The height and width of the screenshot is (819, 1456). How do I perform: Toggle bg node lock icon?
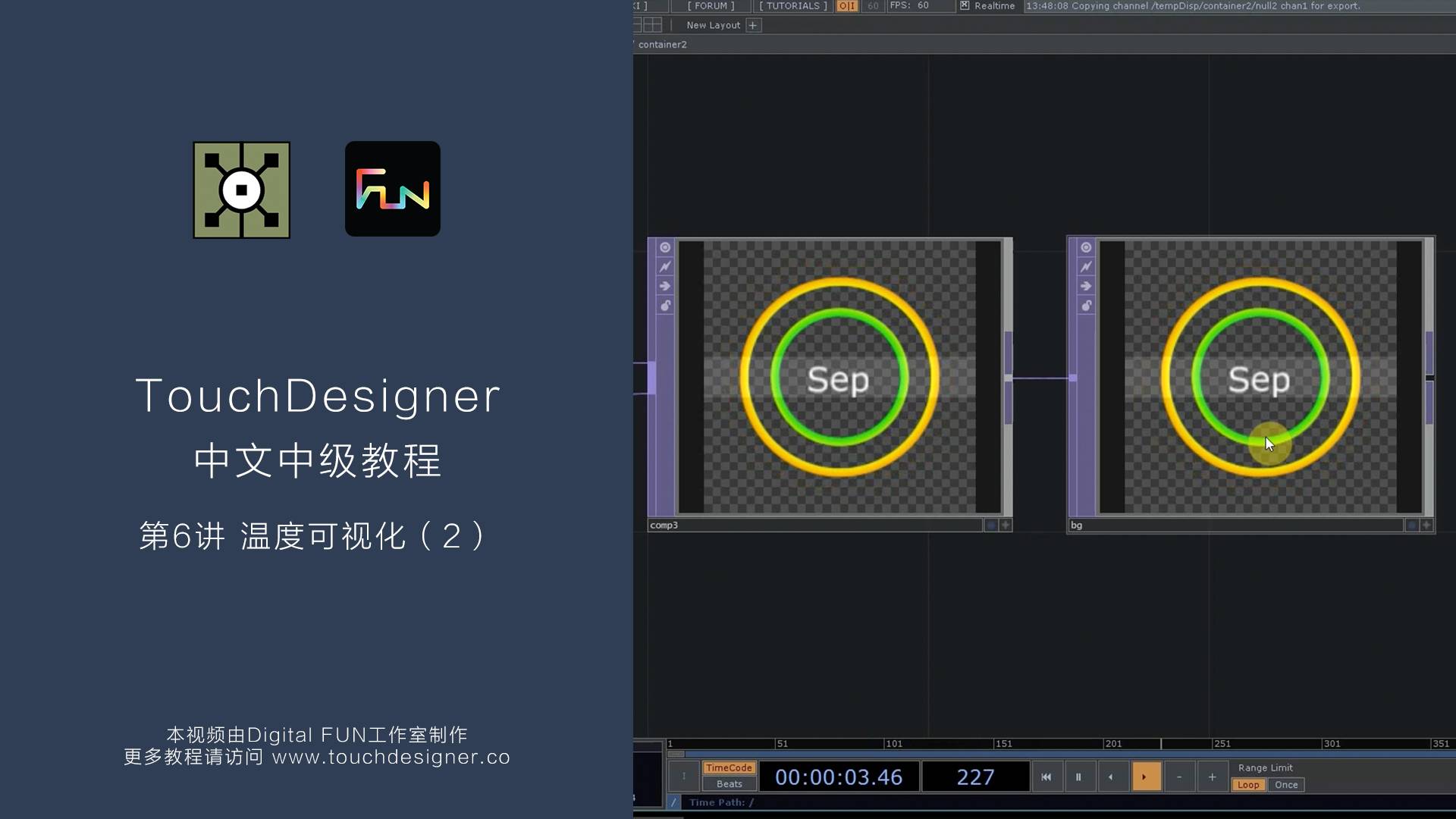pos(1086,306)
